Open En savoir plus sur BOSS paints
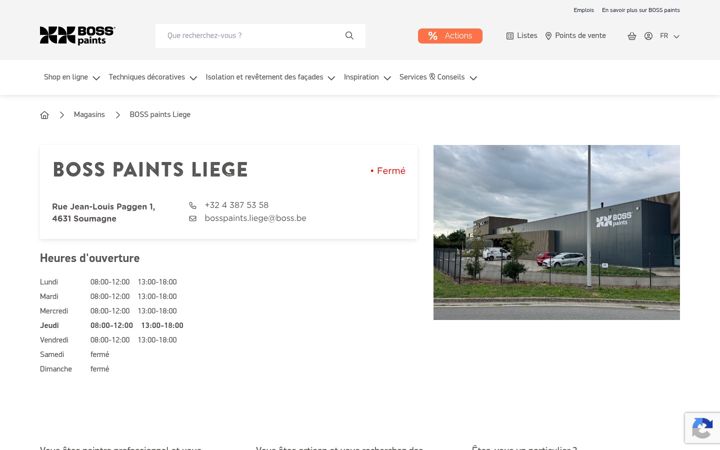 point(641,10)
